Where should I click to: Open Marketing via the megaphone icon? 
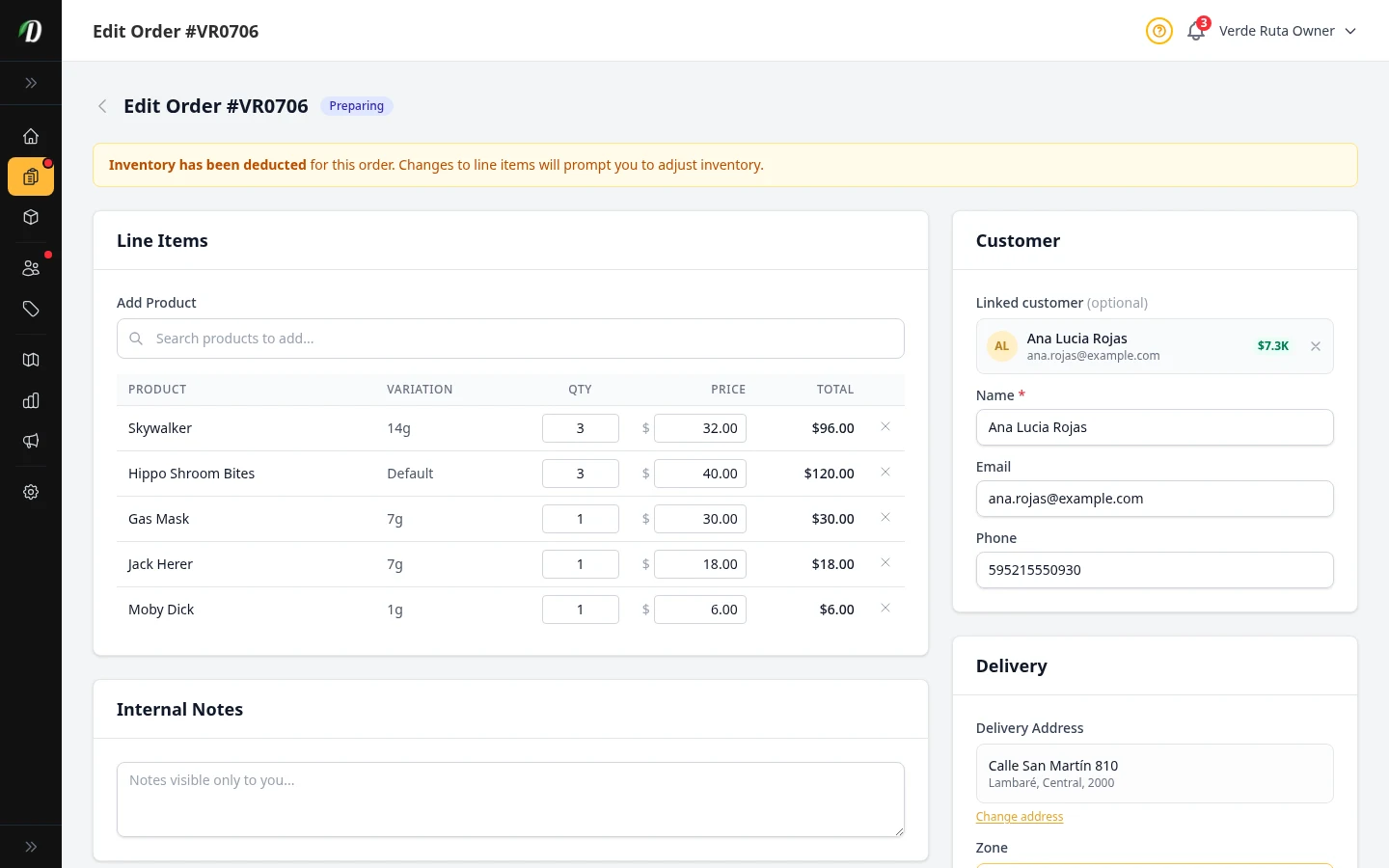[31, 441]
